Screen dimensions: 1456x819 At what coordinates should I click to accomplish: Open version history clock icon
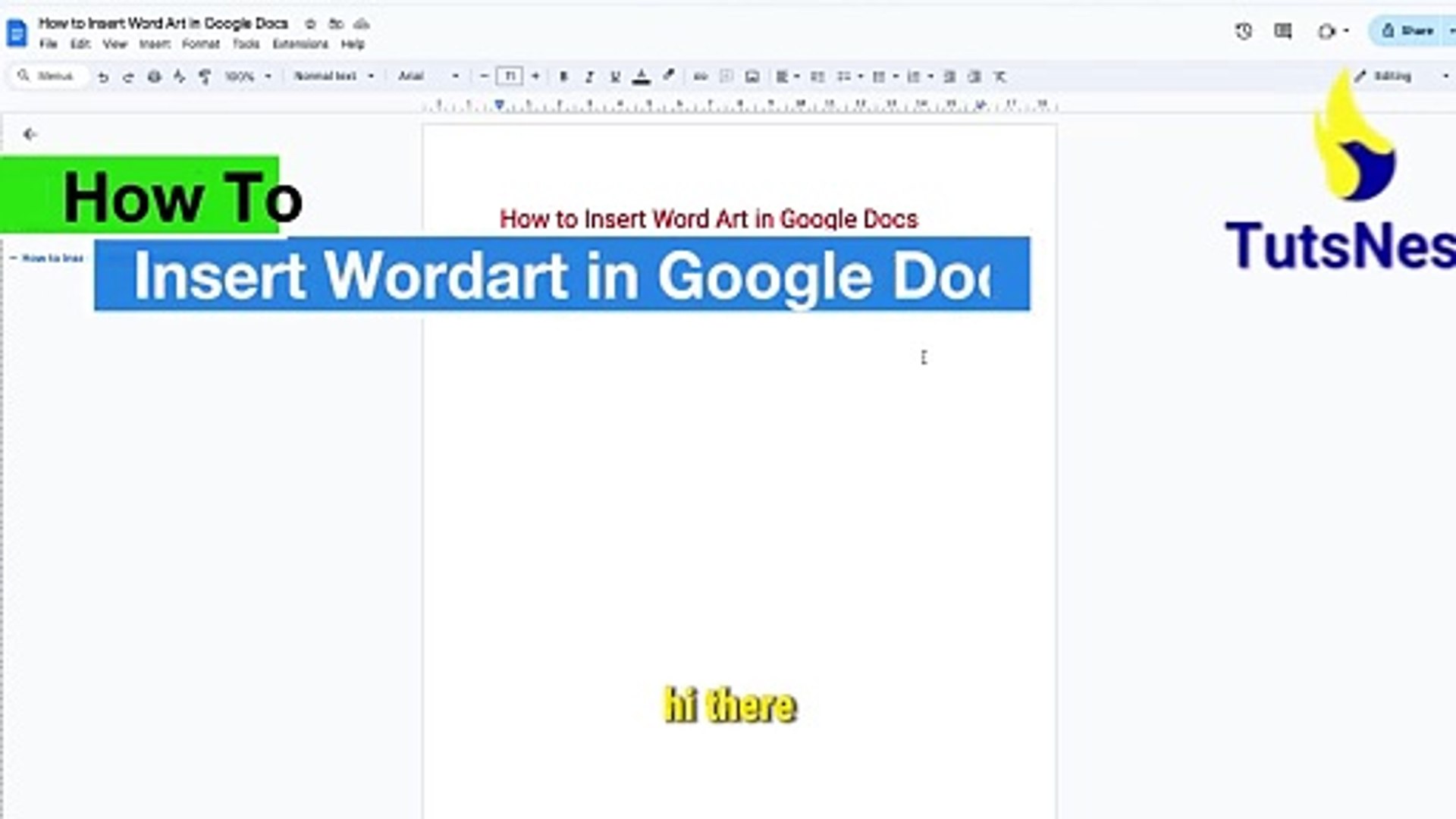[1243, 31]
